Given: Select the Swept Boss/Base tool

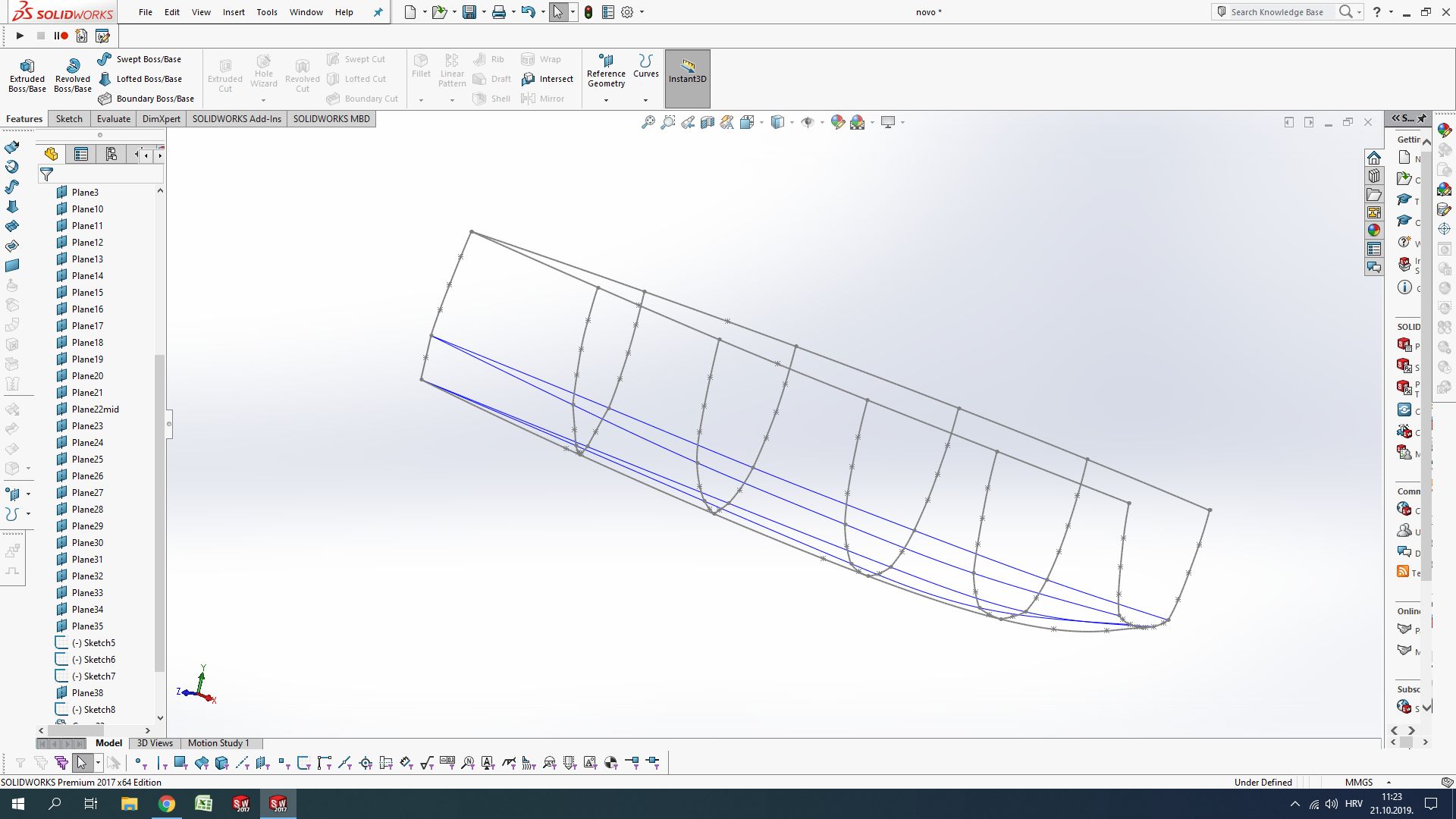Looking at the screenshot, I should click(149, 58).
